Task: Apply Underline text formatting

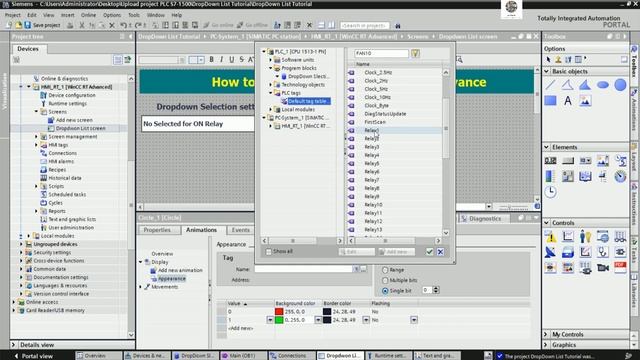Action: tap(231, 60)
